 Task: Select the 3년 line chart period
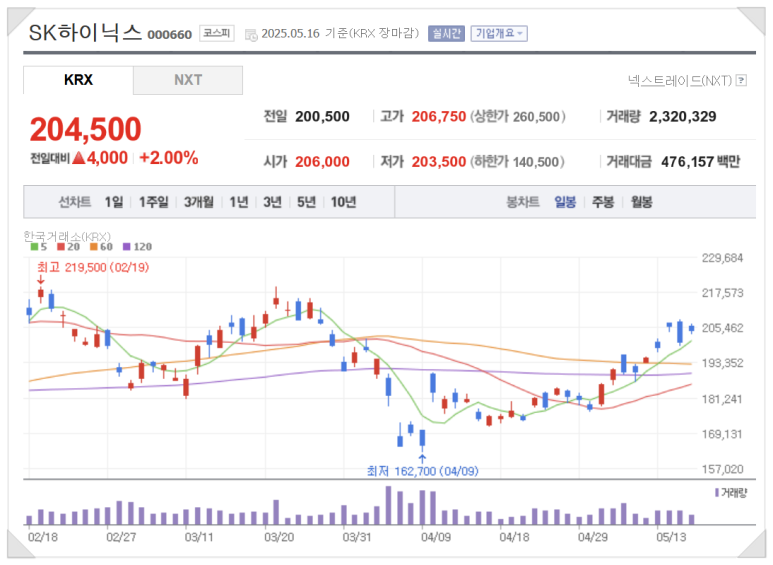click(273, 202)
